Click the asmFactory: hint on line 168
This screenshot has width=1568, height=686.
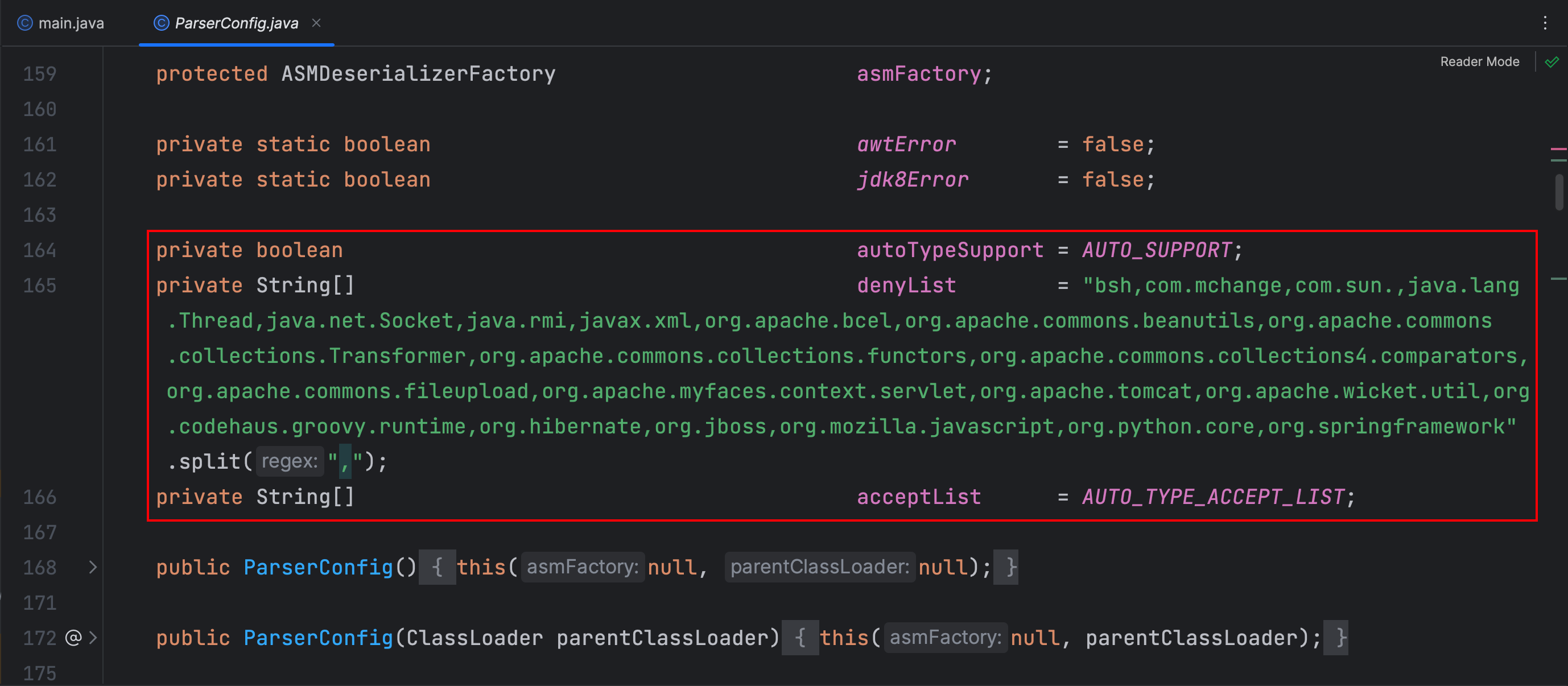(583, 567)
